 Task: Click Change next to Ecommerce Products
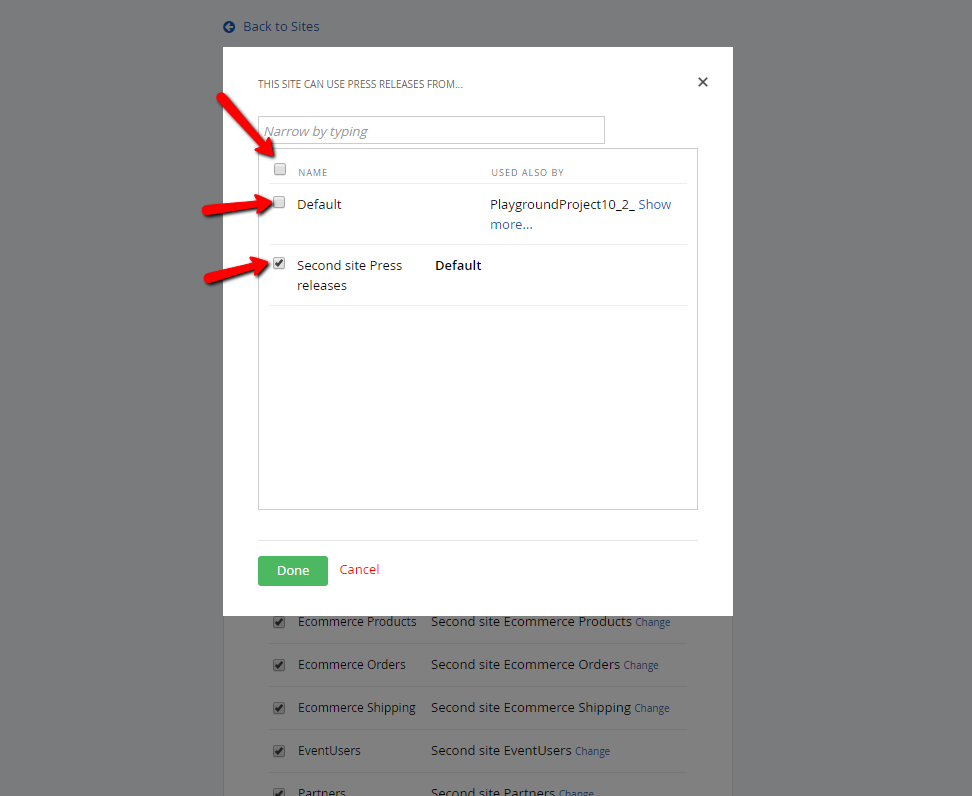(652, 622)
